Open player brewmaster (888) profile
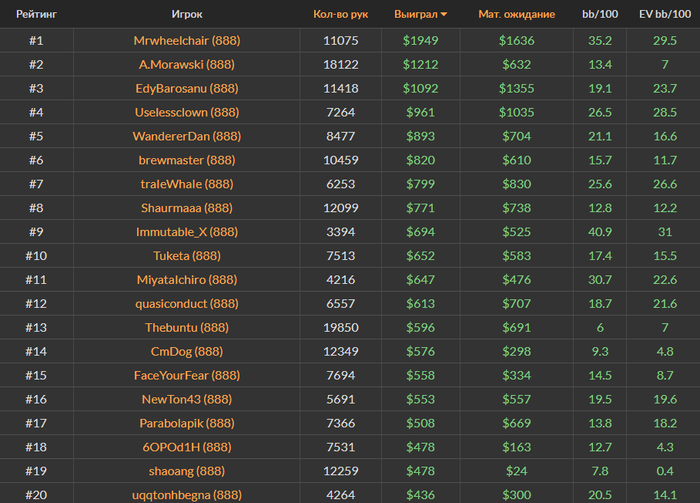Viewport: 700px width, 503px height. (x=187, y=160)
